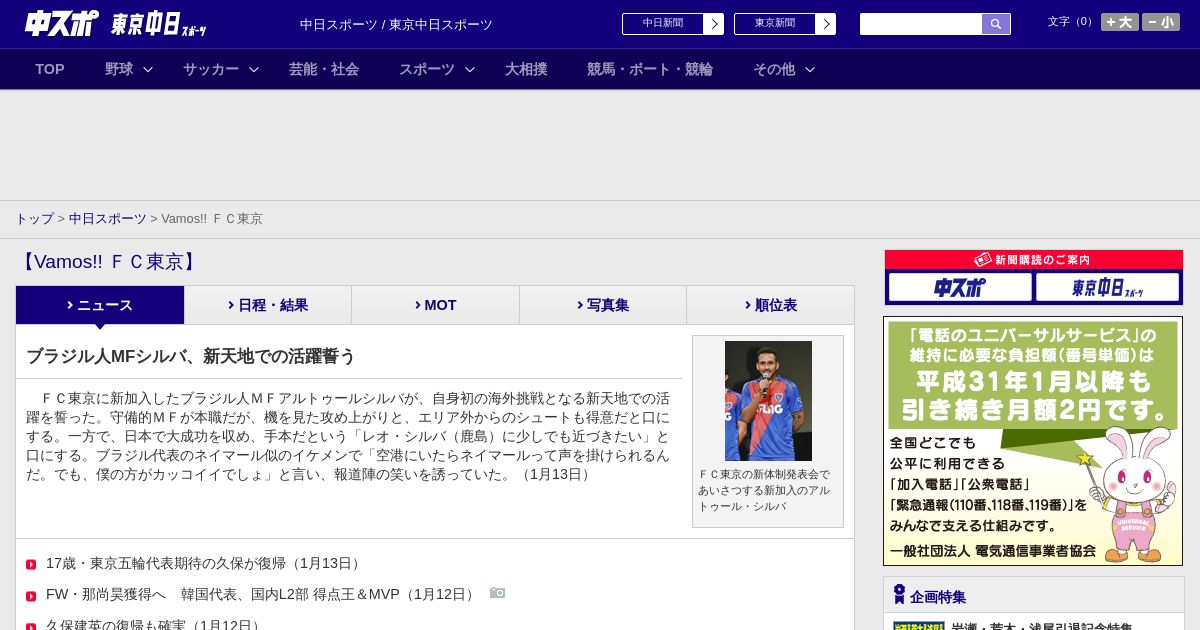The width and height of the screenshot is (1200, 630).
Task: Open article 17歳・東京五輪代表期待の久保が復帰
Action: (x=205, y=564)
